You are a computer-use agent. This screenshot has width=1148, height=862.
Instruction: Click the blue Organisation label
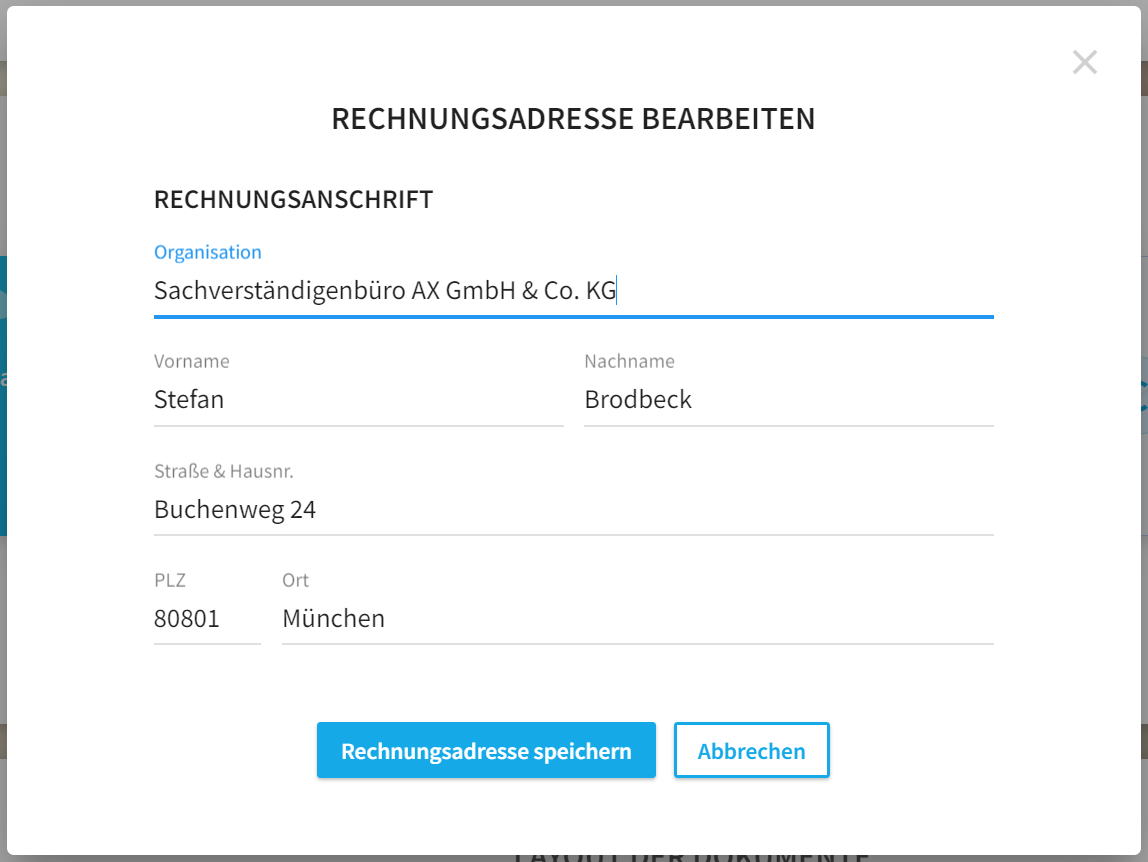(207, 252)
